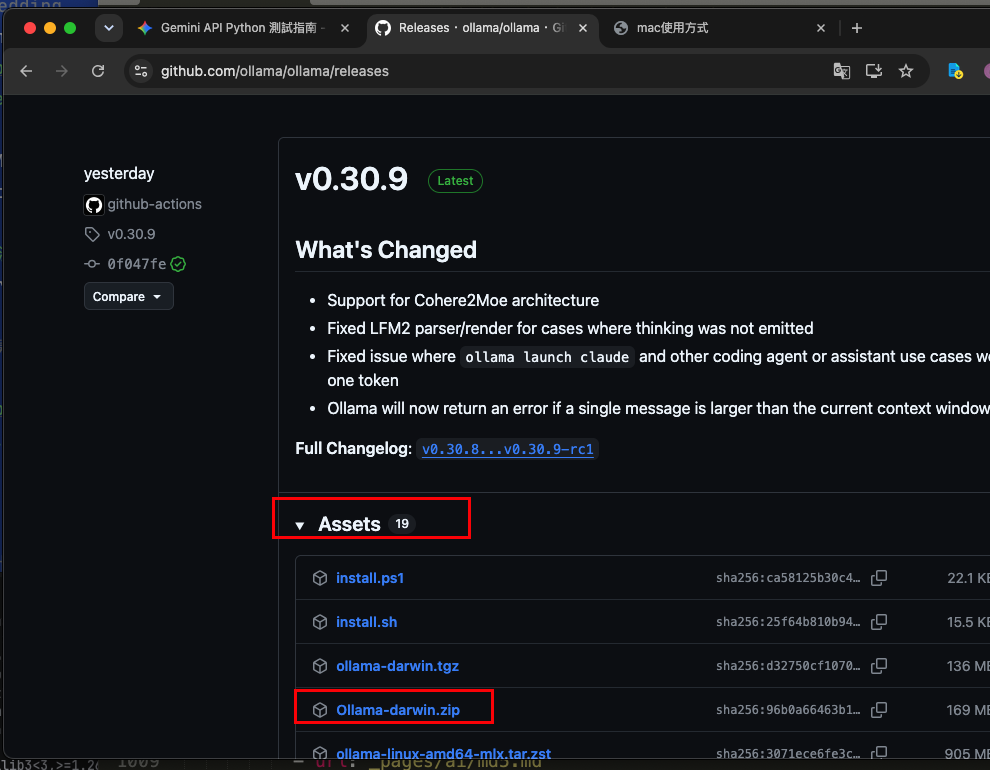The height and width of the screenshot is (770, 990).
Task: Click the blue document extension icon
Action: [955, 71]
